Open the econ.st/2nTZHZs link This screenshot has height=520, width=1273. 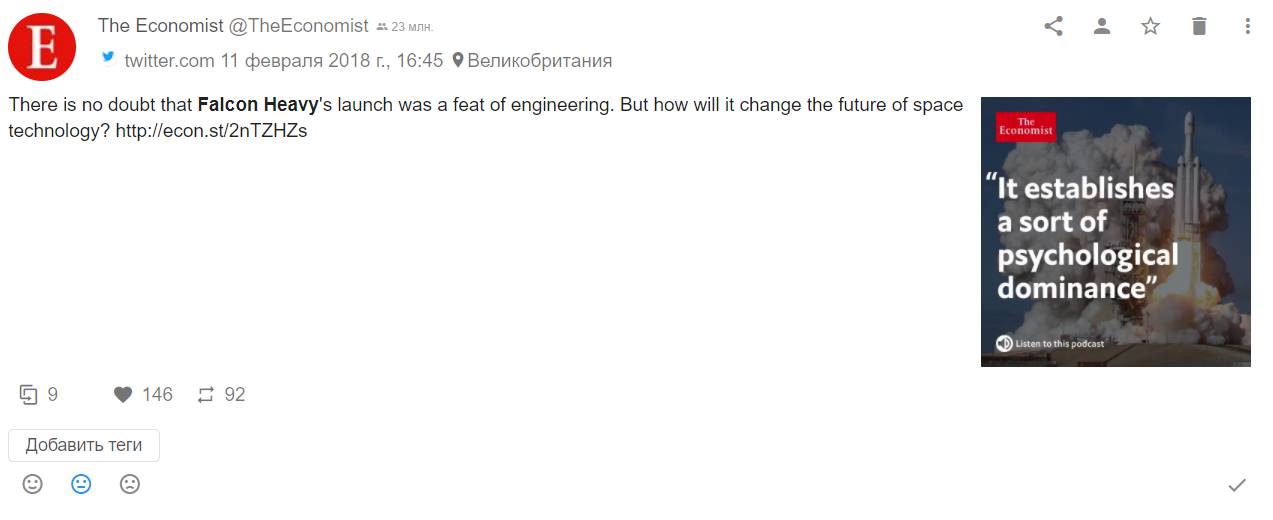pos(211,131)
